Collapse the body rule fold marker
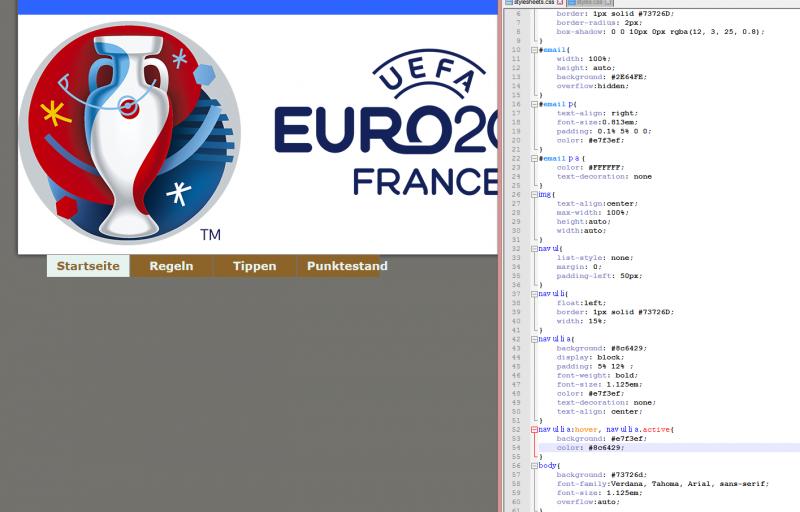Image resolution: width=800 pixels, height=512 pixels. click(534, 466)
